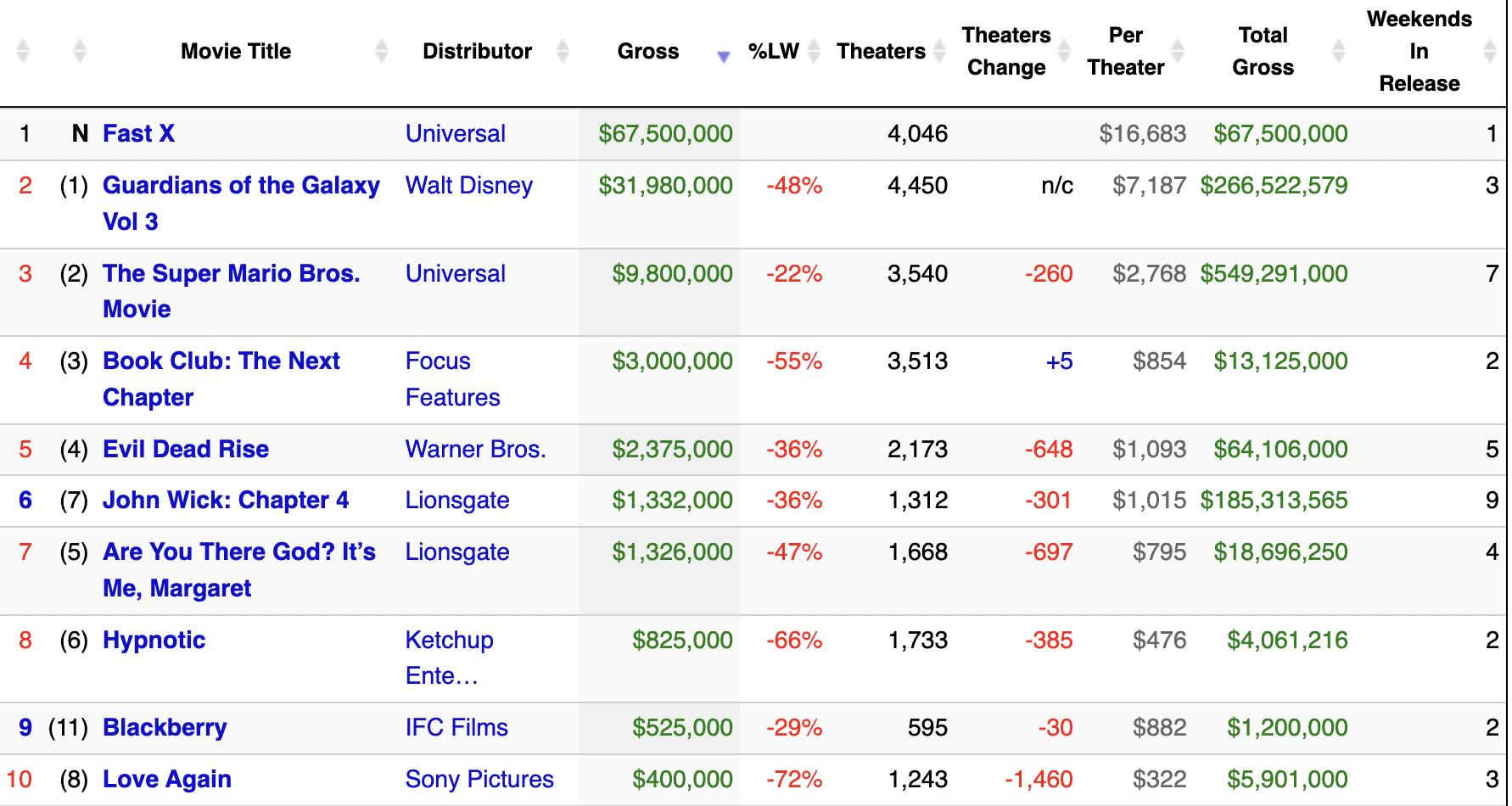
Task: Sort by Weekends In Release header
Action: pos(1420,52)
